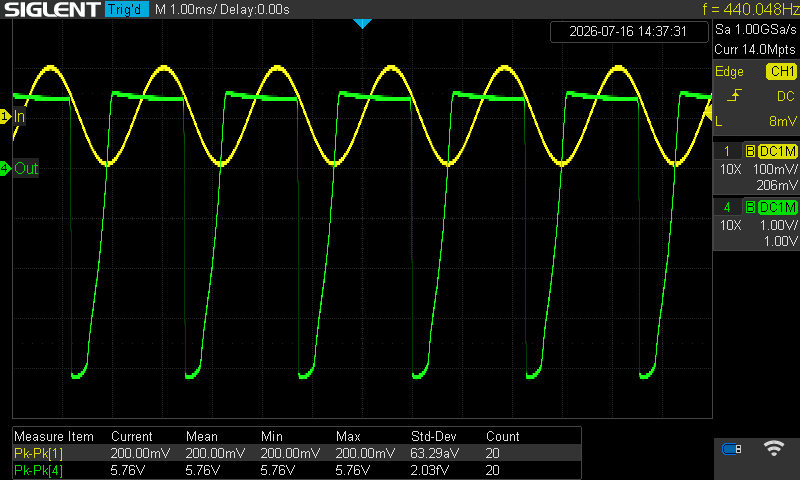Click the yellow In channel label
The image size is (800, 480).
click(19, 116)
